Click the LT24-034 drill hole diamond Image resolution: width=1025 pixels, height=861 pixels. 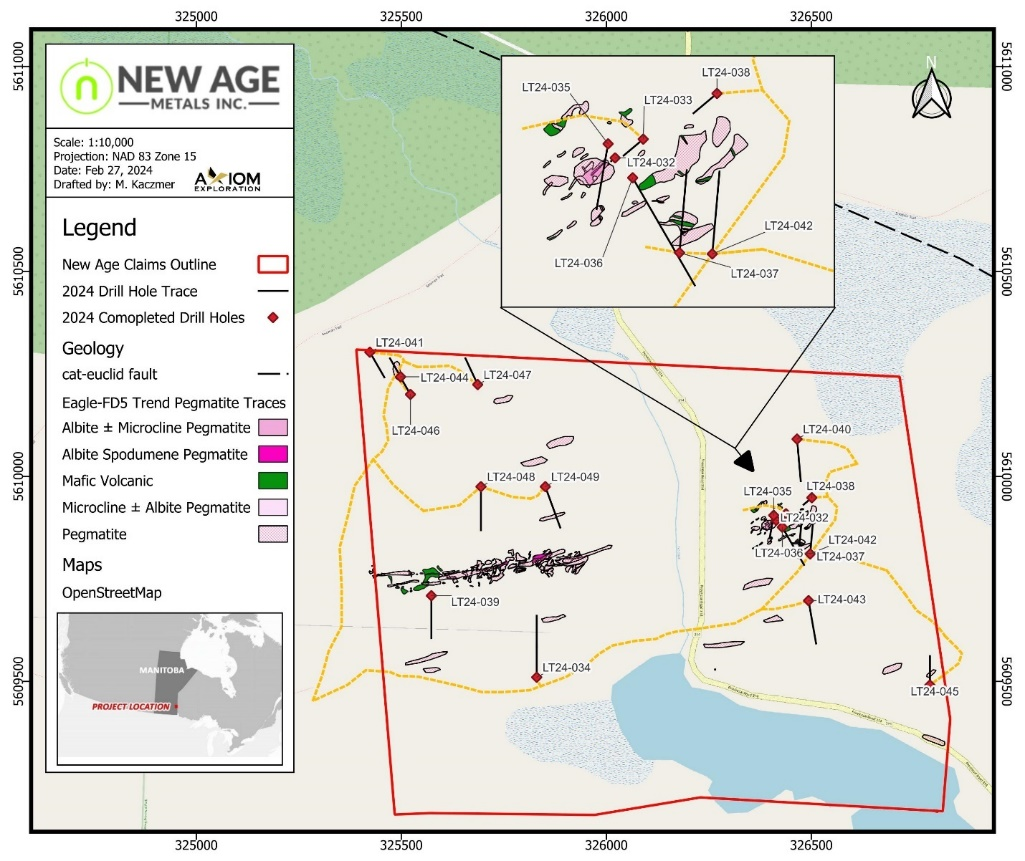tap(537, 677)
